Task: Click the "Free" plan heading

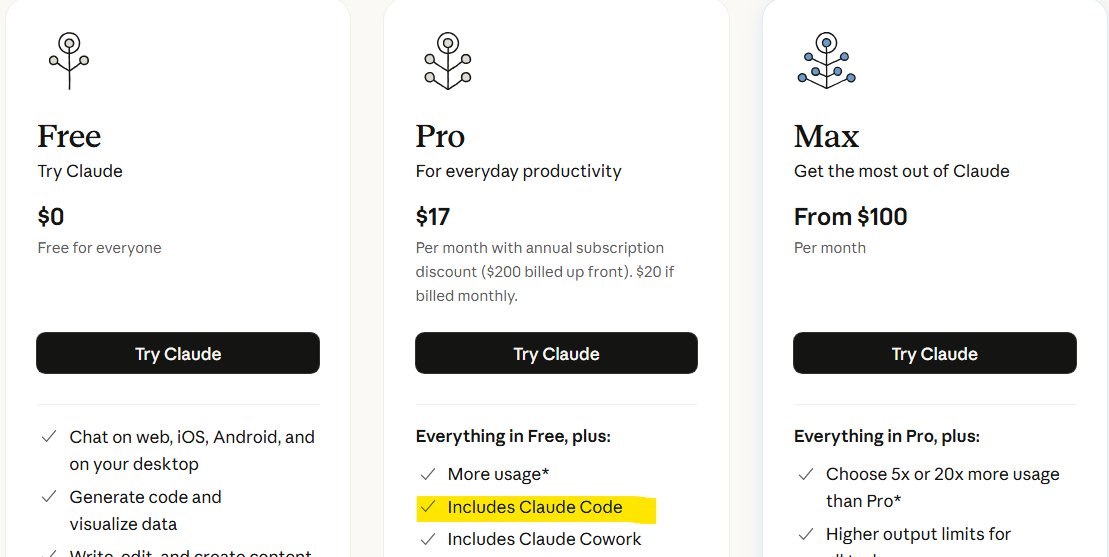Action: [69, 136]
